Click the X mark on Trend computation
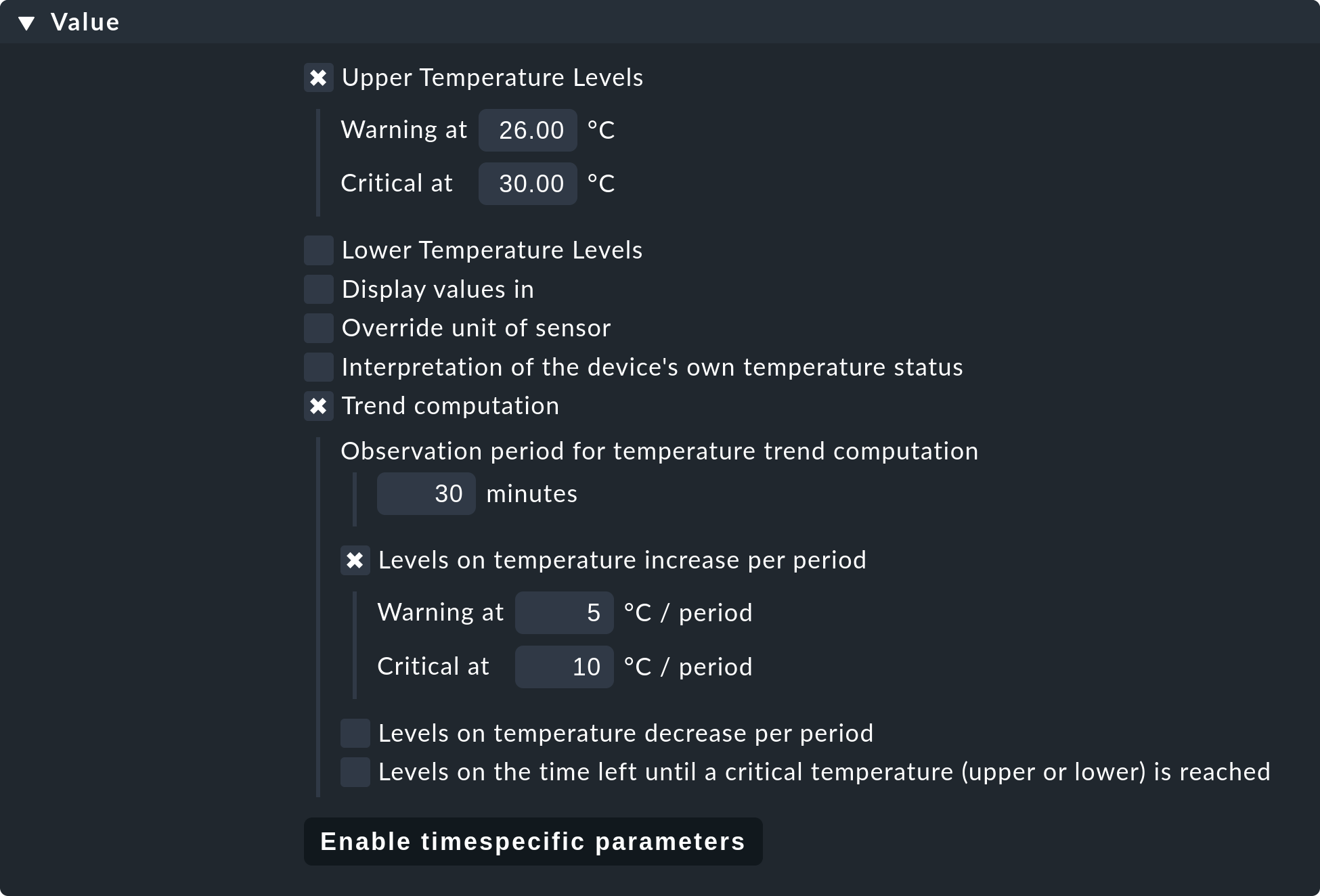This screenshot has height=896, width=1320. coord(319,407)
